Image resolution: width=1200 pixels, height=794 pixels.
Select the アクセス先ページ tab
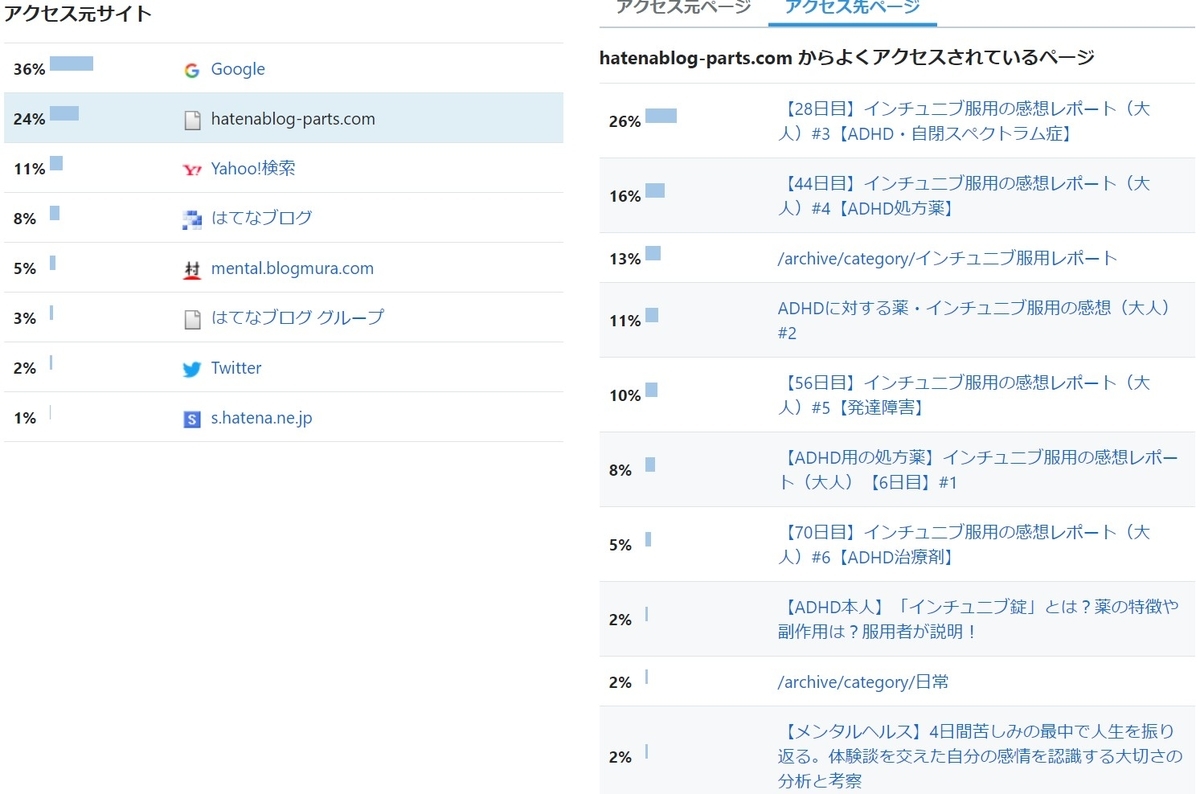852,8
